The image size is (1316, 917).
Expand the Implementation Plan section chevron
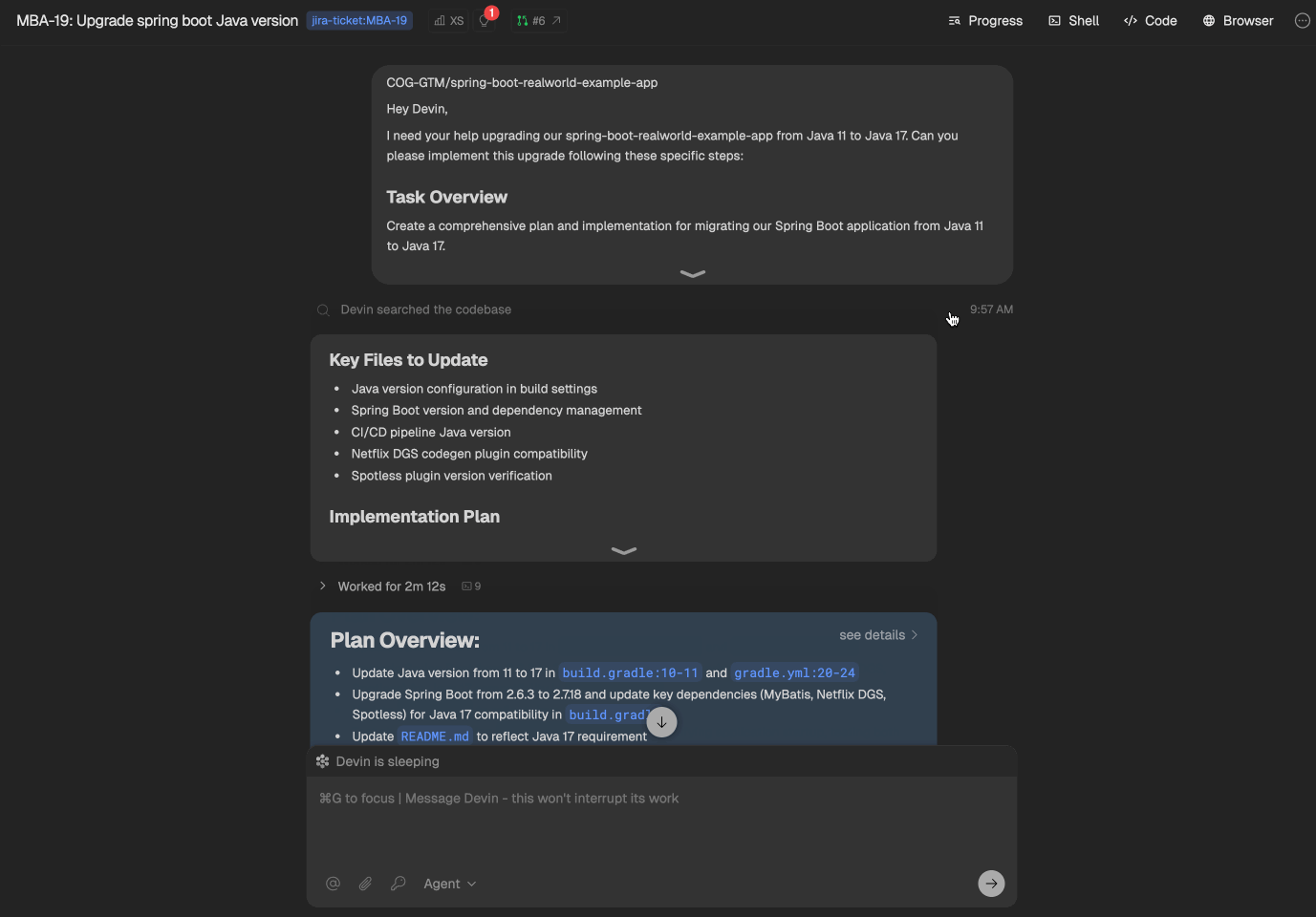[623, 550]
